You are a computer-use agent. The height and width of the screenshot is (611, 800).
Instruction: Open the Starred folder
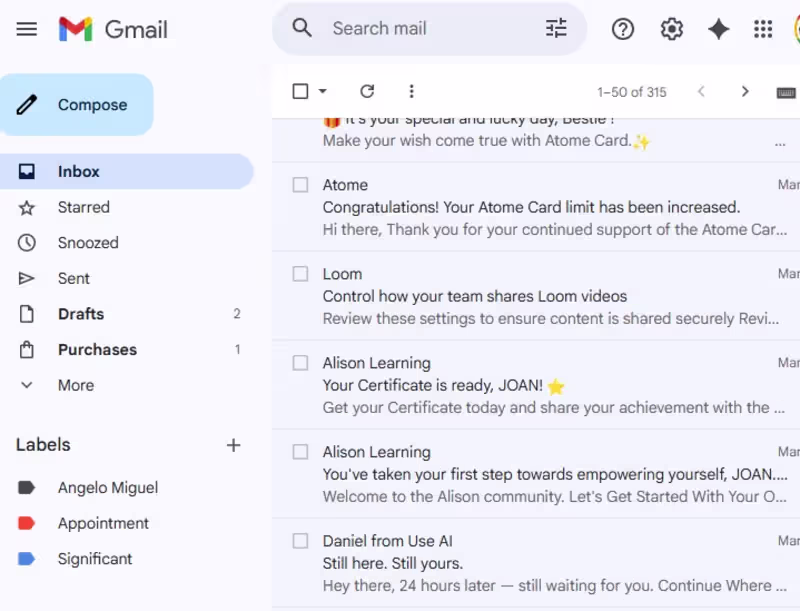[127, 208]
